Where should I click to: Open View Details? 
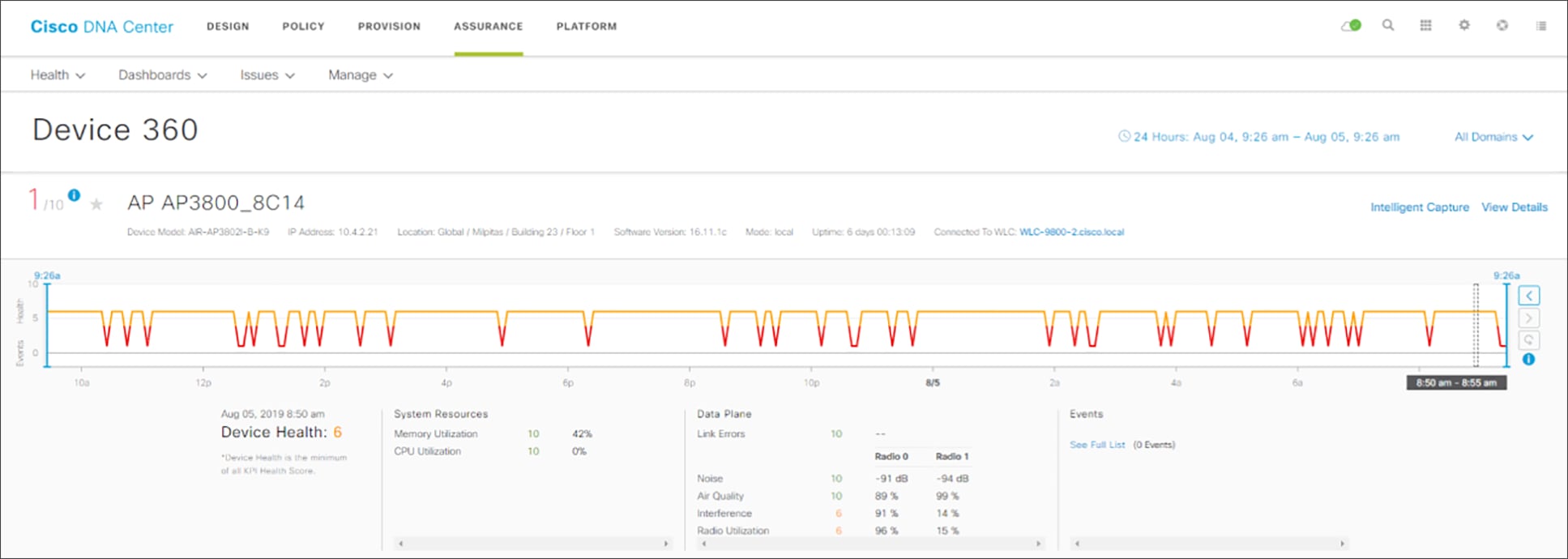pyautogui.click(x=1515, y=207)
